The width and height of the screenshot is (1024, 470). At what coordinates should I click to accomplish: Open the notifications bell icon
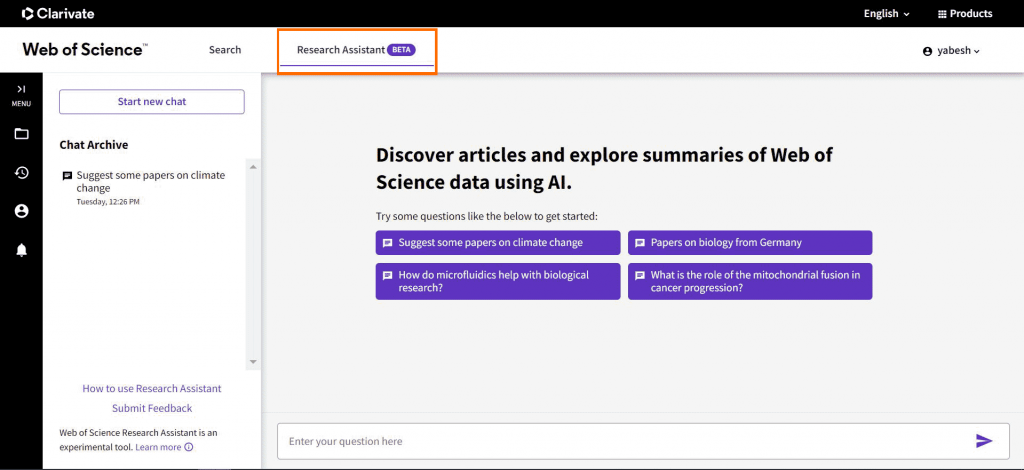(x=22, y=250)
